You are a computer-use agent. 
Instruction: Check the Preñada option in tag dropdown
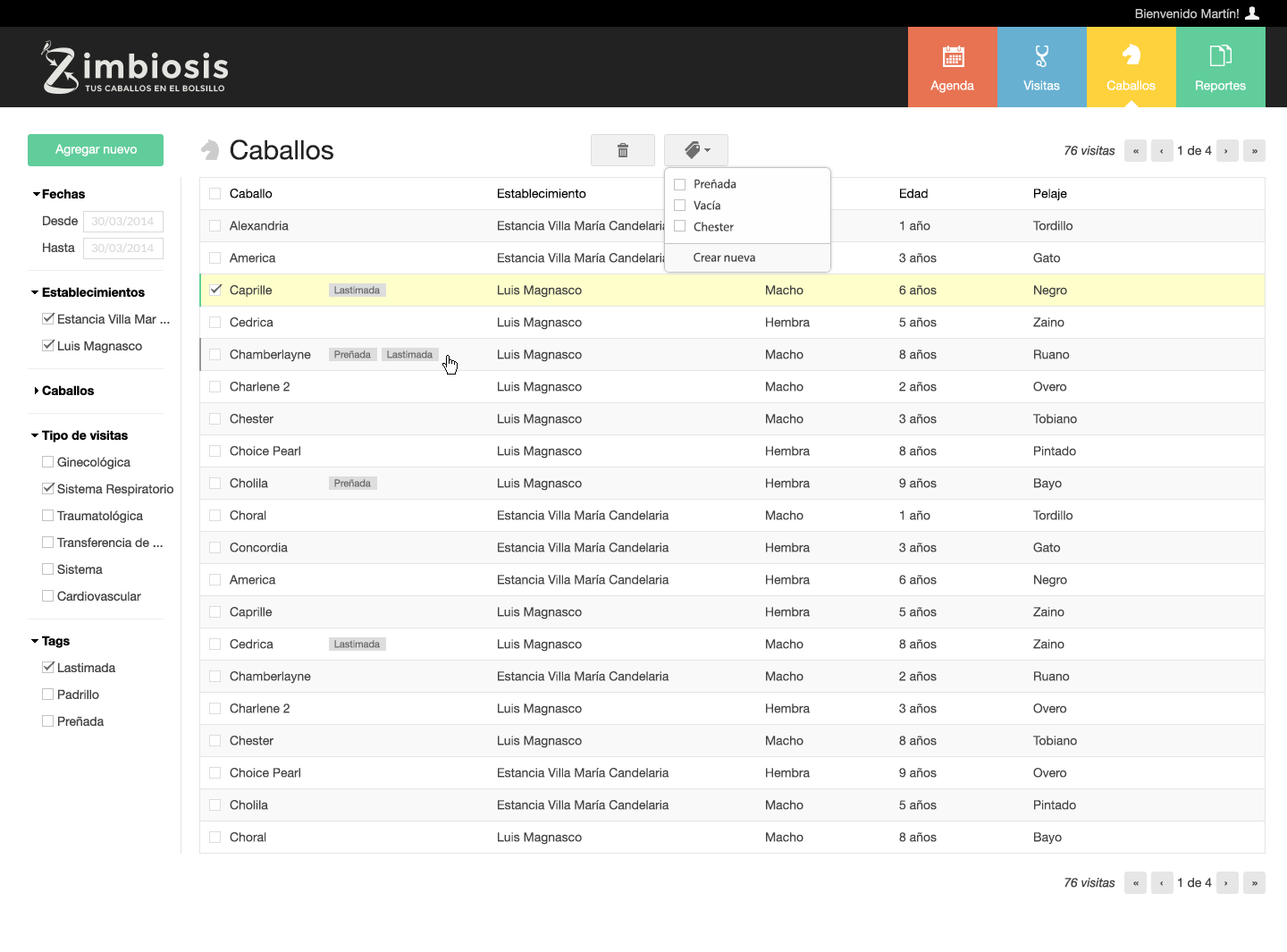click(x=680, y=184)
